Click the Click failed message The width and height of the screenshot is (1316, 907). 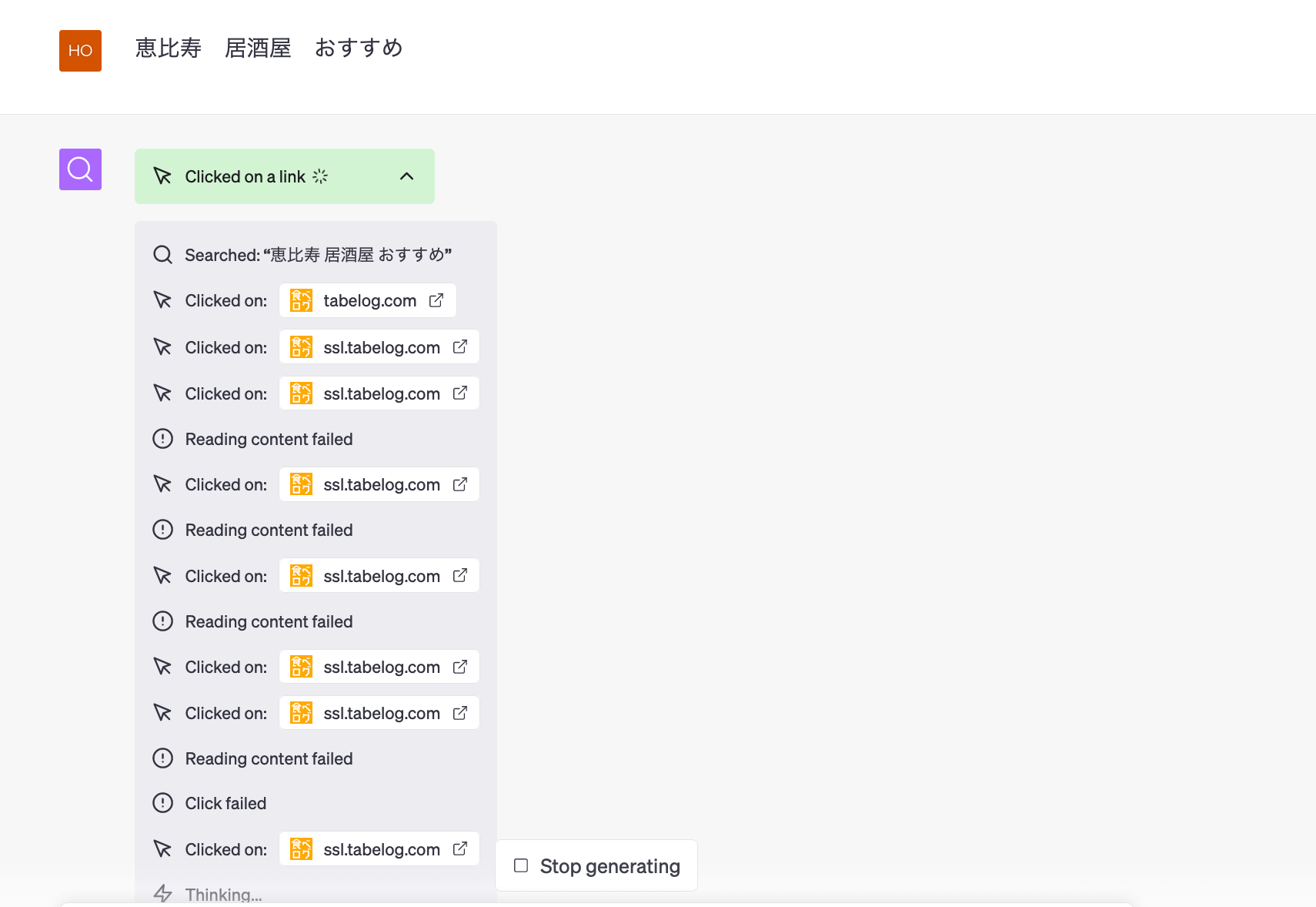point(225,803)
